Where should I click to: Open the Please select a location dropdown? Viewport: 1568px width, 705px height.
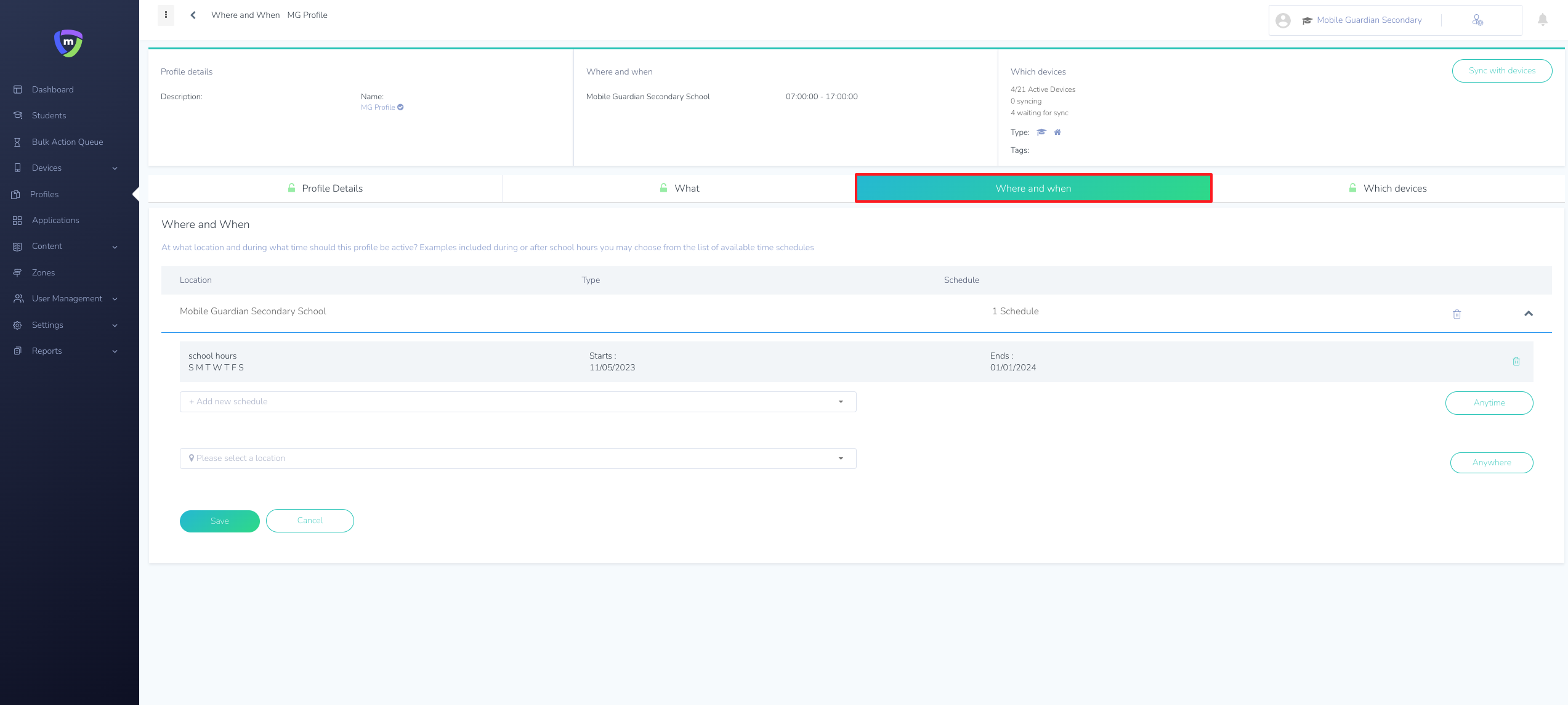click(518, 458)
